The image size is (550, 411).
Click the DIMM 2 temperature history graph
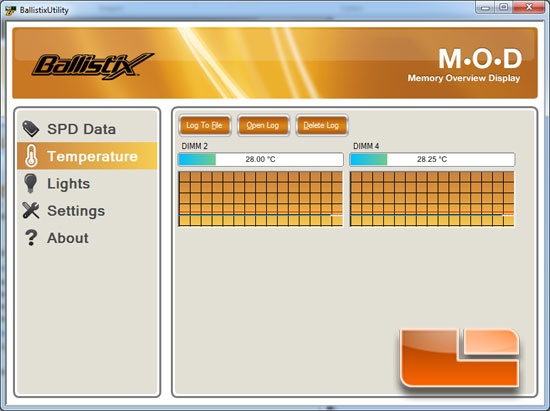pos(261,199)
